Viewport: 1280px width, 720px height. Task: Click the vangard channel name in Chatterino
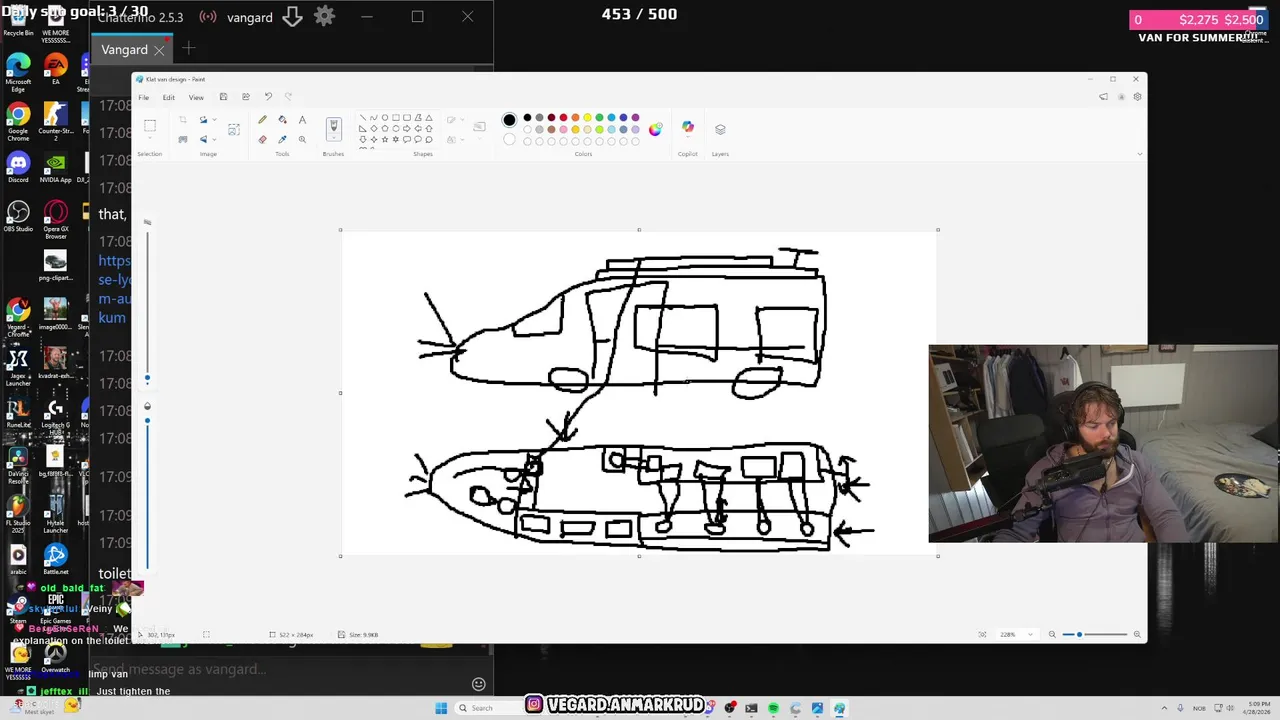(x=250, y=18)
